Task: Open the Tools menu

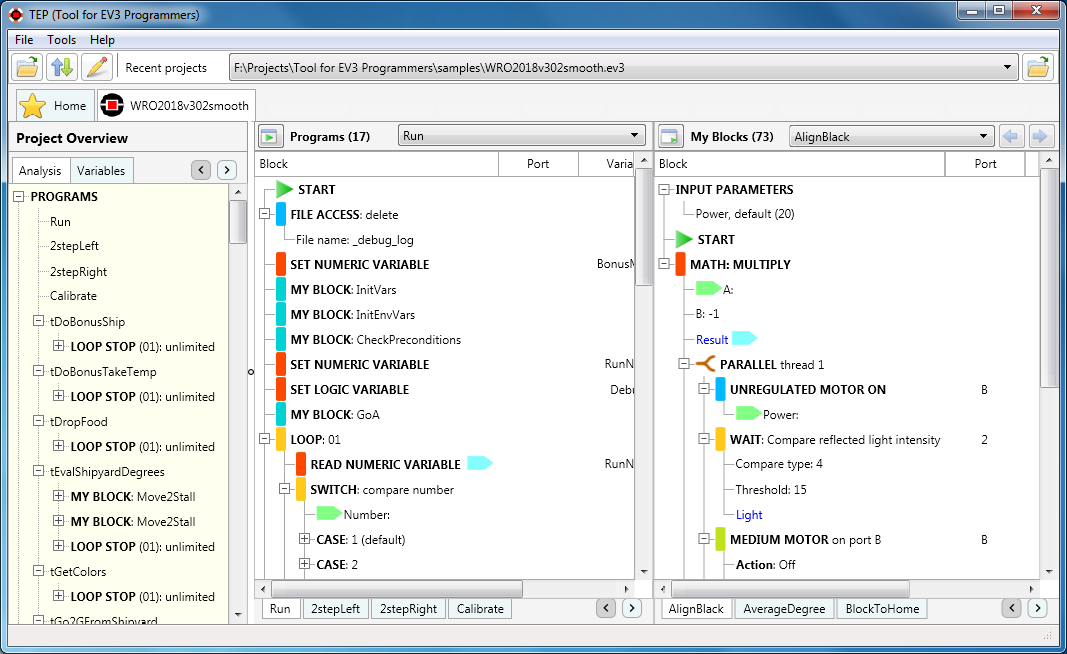Action: (62, 40)
